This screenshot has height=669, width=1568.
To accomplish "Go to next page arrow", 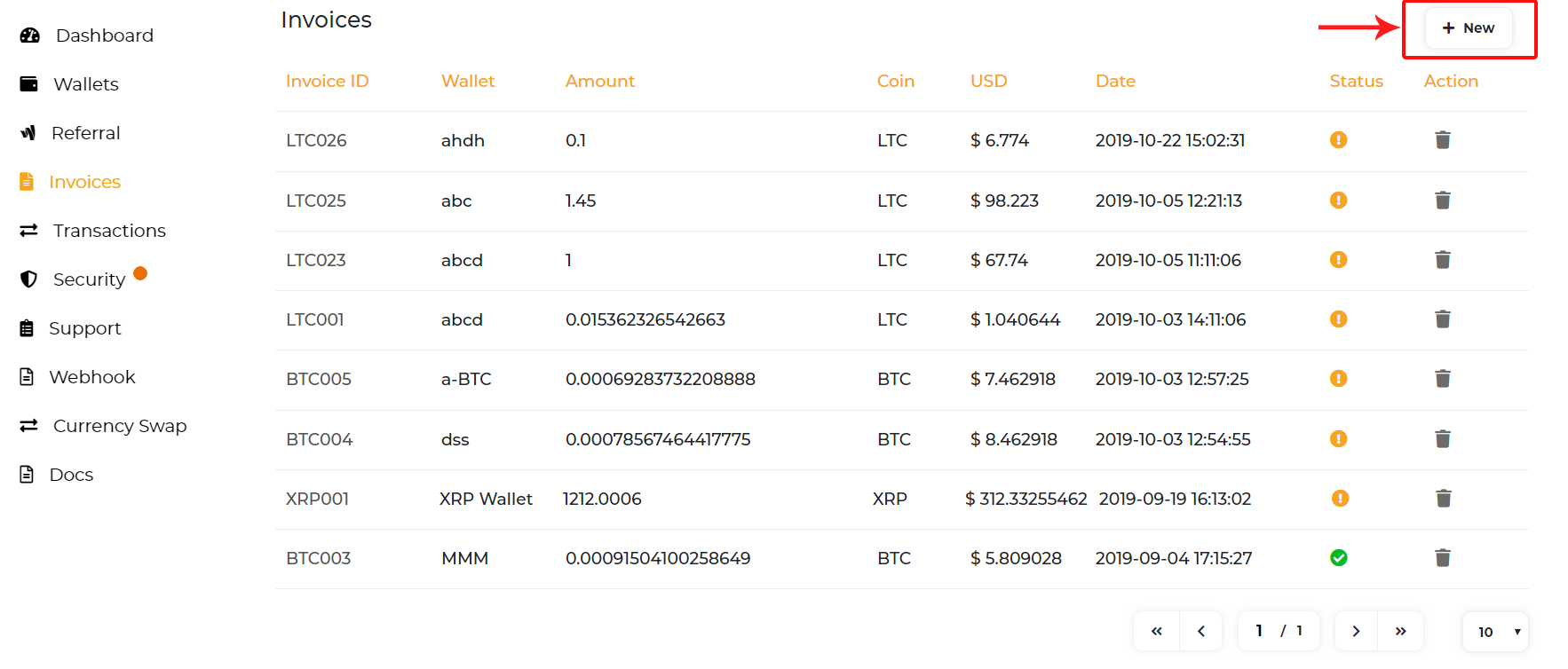I will [x=1356, y=632].
